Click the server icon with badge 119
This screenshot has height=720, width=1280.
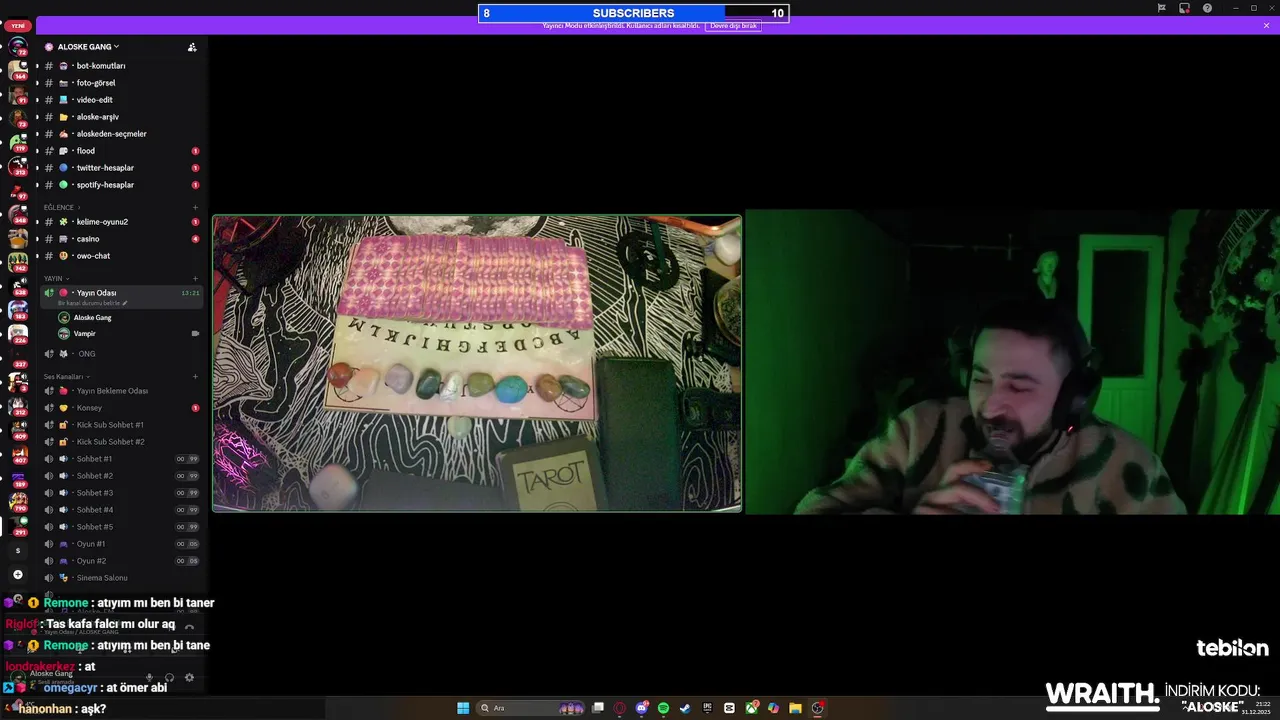pyautogui.click(x=18, y=142)
